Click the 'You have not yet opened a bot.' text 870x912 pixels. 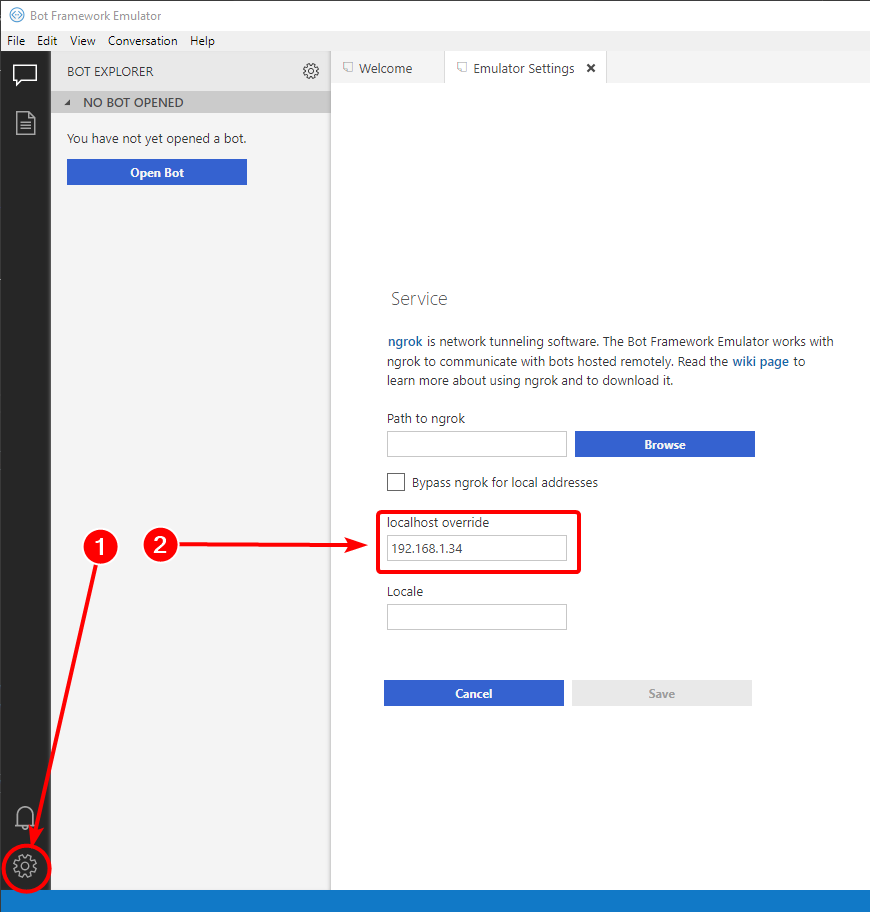coord(157,138)
